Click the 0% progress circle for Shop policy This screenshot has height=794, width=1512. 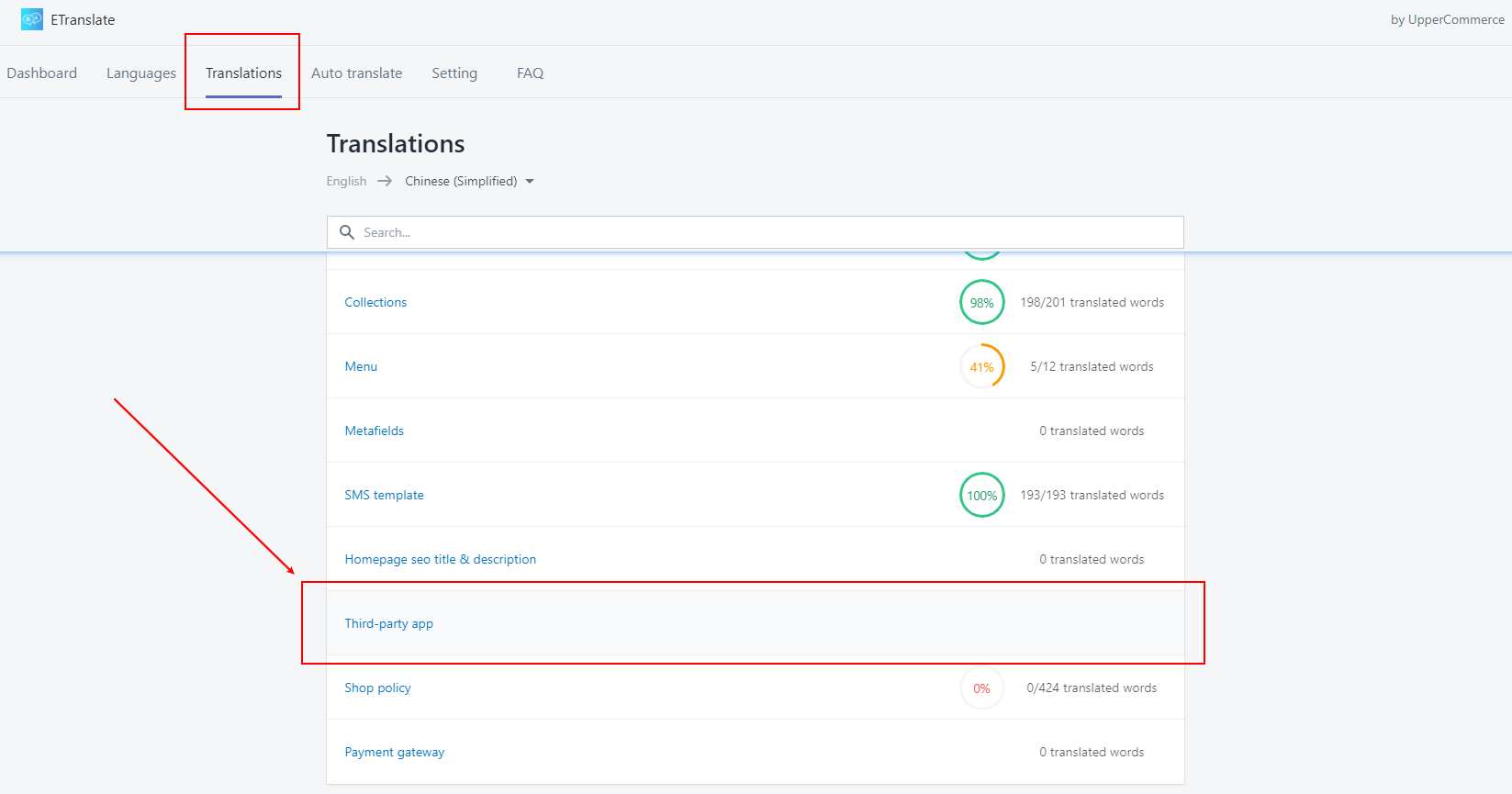982,688
